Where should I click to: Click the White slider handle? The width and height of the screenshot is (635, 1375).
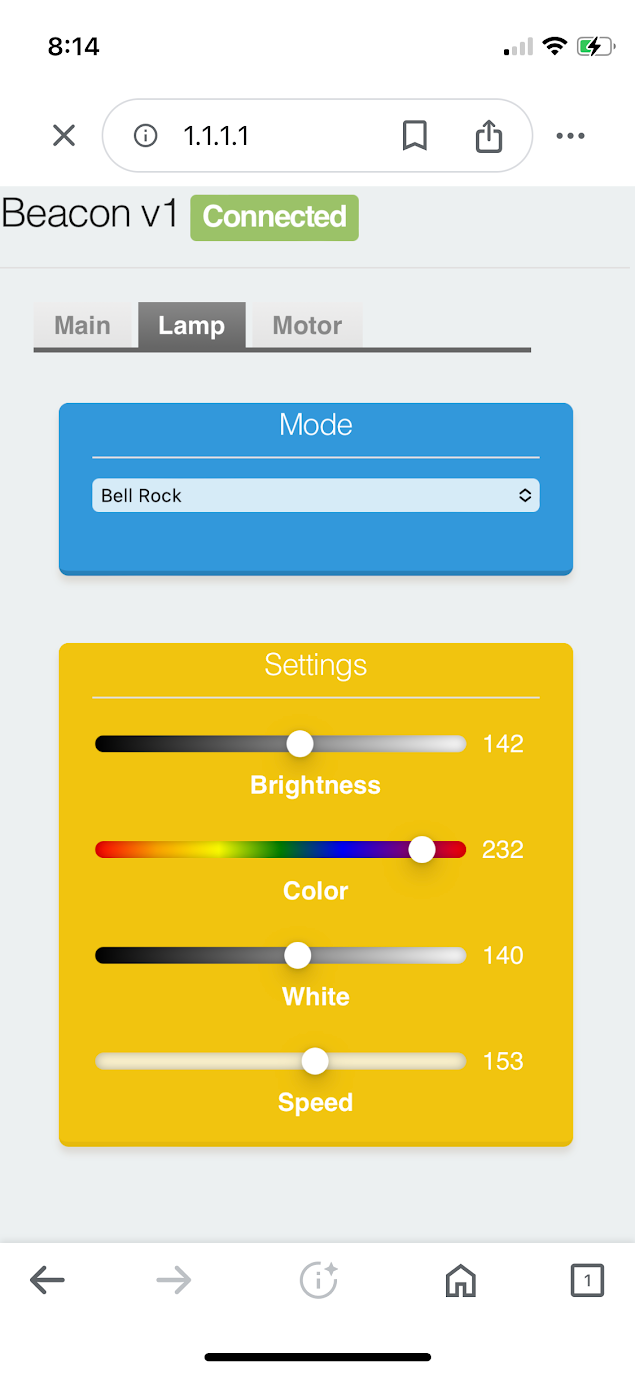click(x=298, y=955)
